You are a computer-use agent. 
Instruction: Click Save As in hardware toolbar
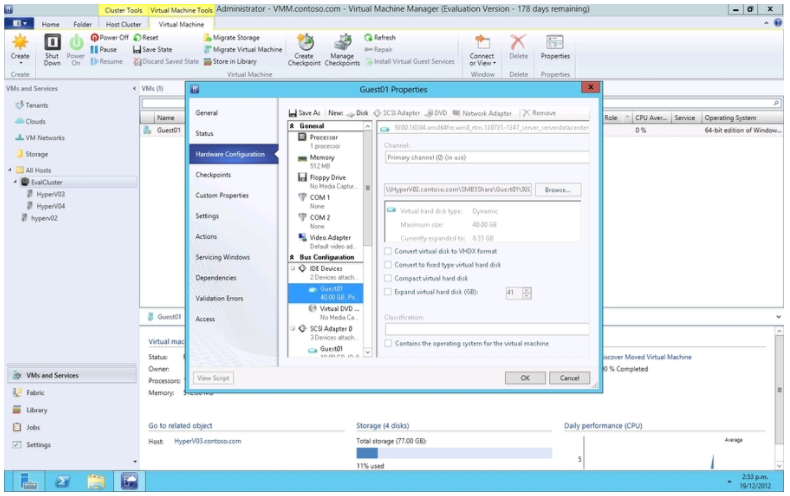click(x=304, y=113)
